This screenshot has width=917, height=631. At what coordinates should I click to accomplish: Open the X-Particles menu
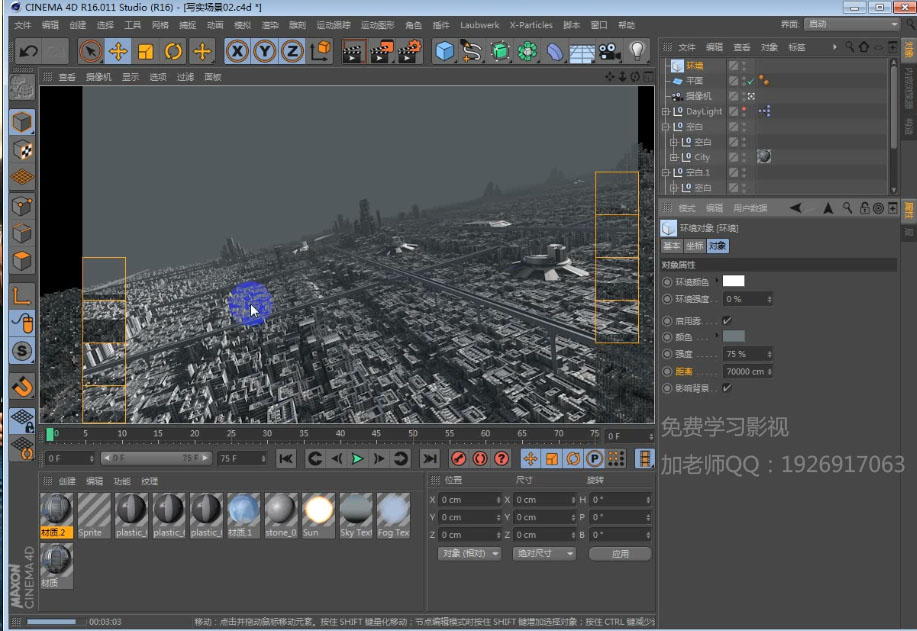coord(530,25)
